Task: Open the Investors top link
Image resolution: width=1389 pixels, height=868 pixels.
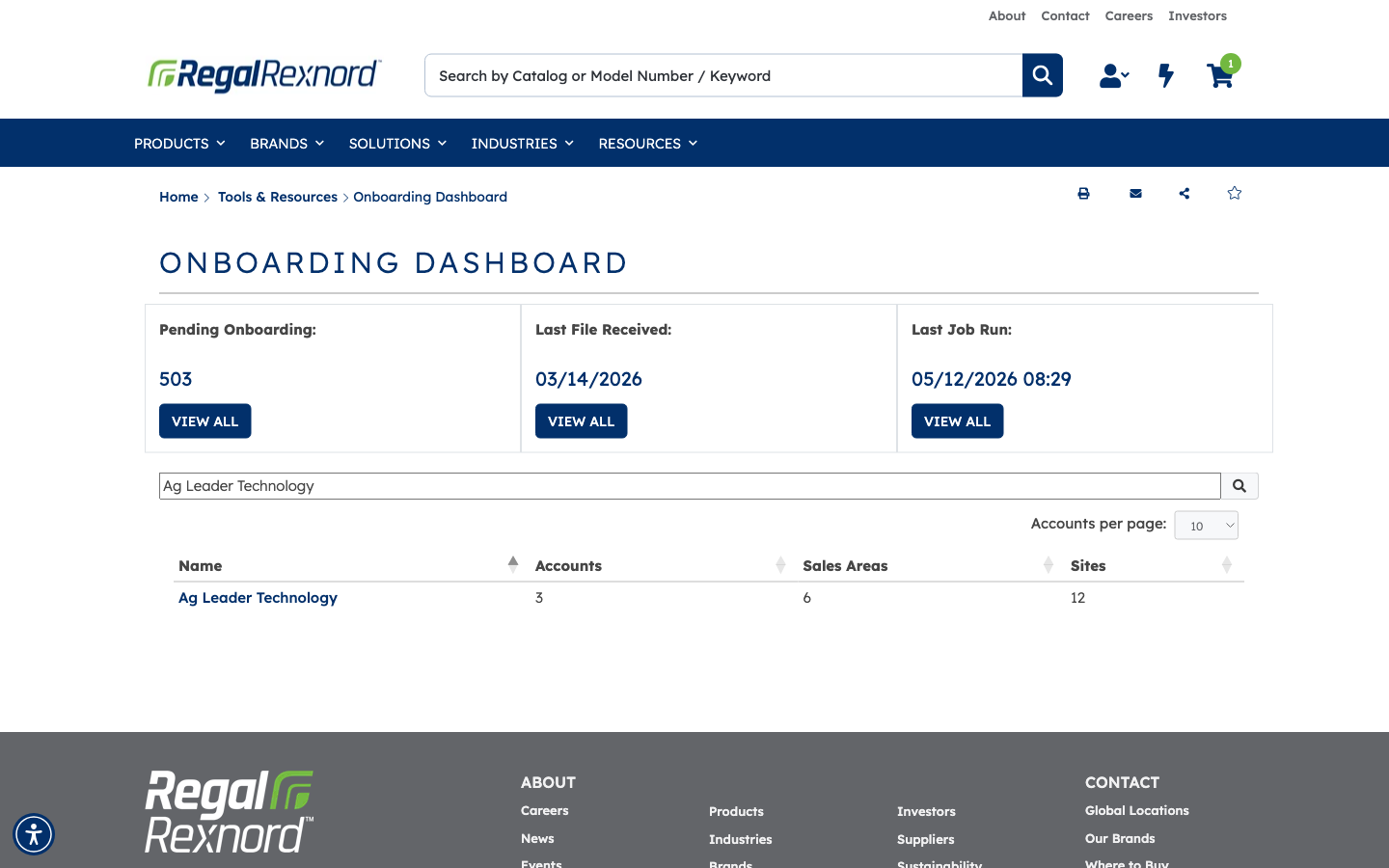Action: point(1197,15)
